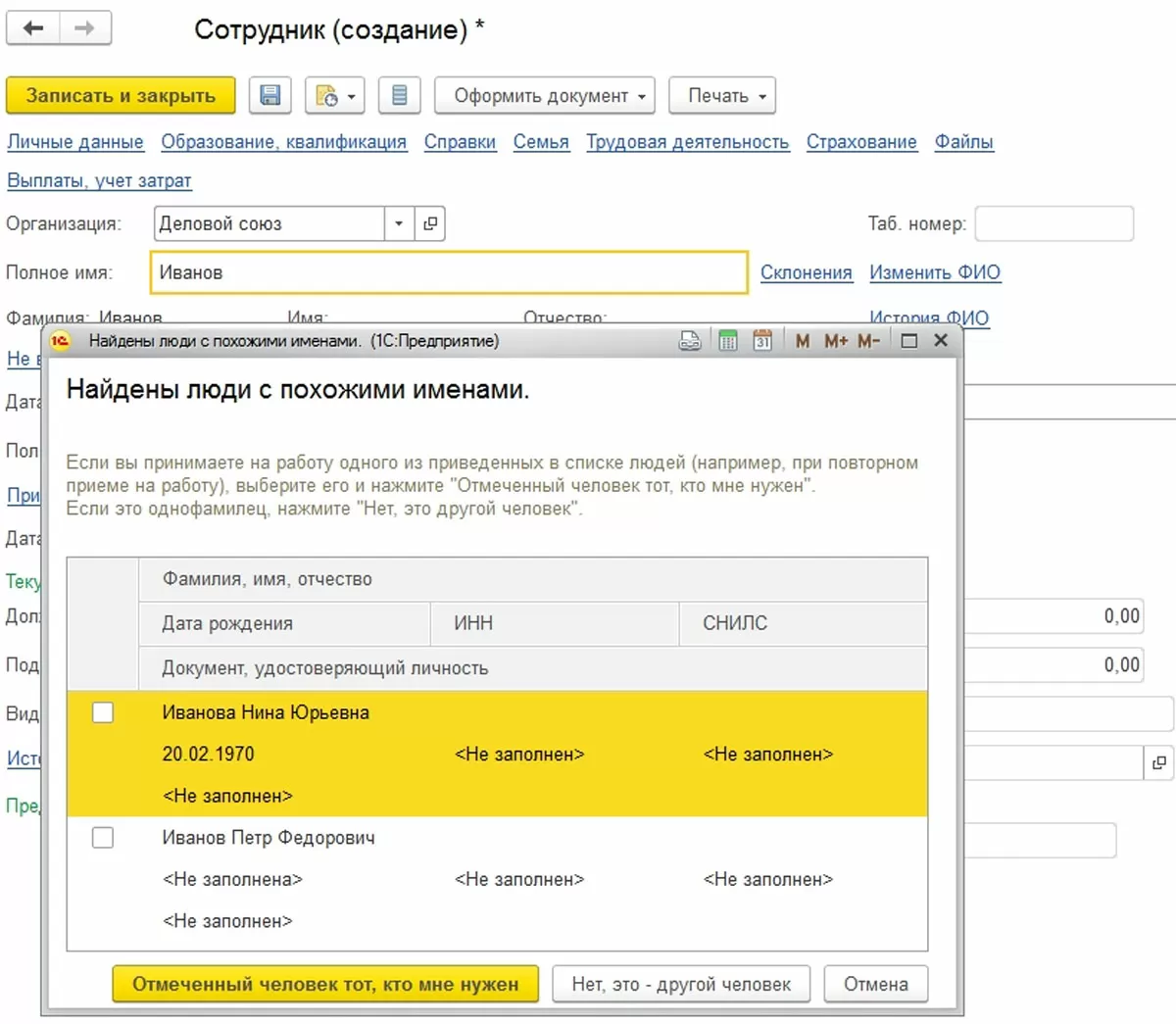This screenshot has width=1176, height=1024.
Task: Open the calendar icon in dialog title bar
Action: (762, 341)
